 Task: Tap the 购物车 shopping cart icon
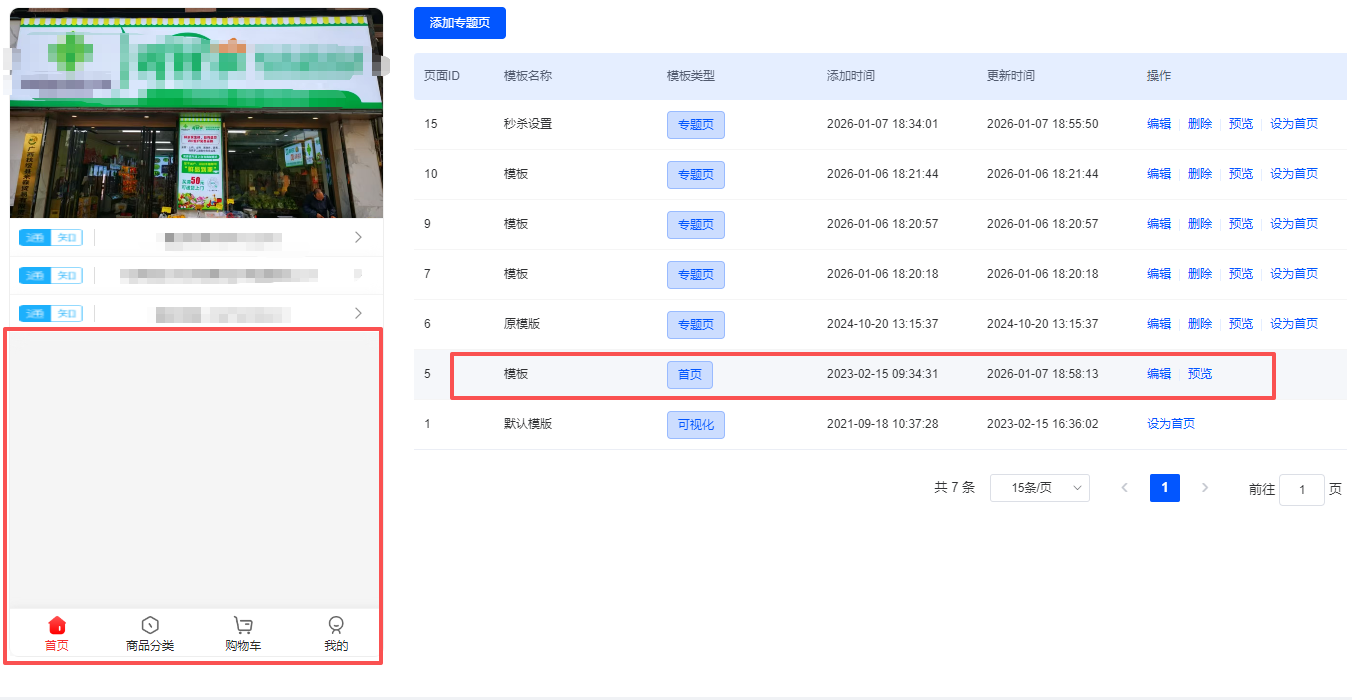pos(243,626)
